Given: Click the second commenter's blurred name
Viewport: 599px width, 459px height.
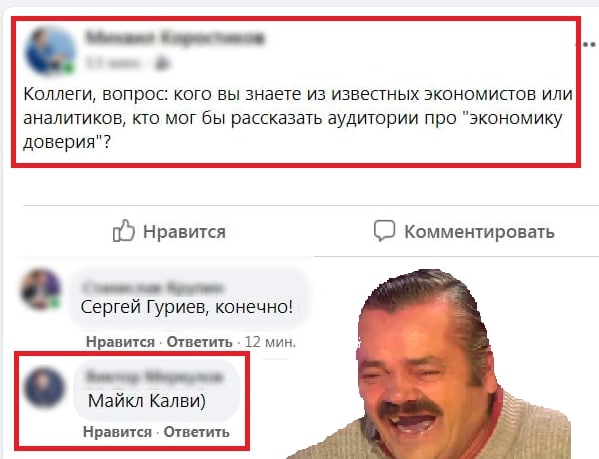Looking at the screenshot, I should pyautogui.click(x=154, y=377).
